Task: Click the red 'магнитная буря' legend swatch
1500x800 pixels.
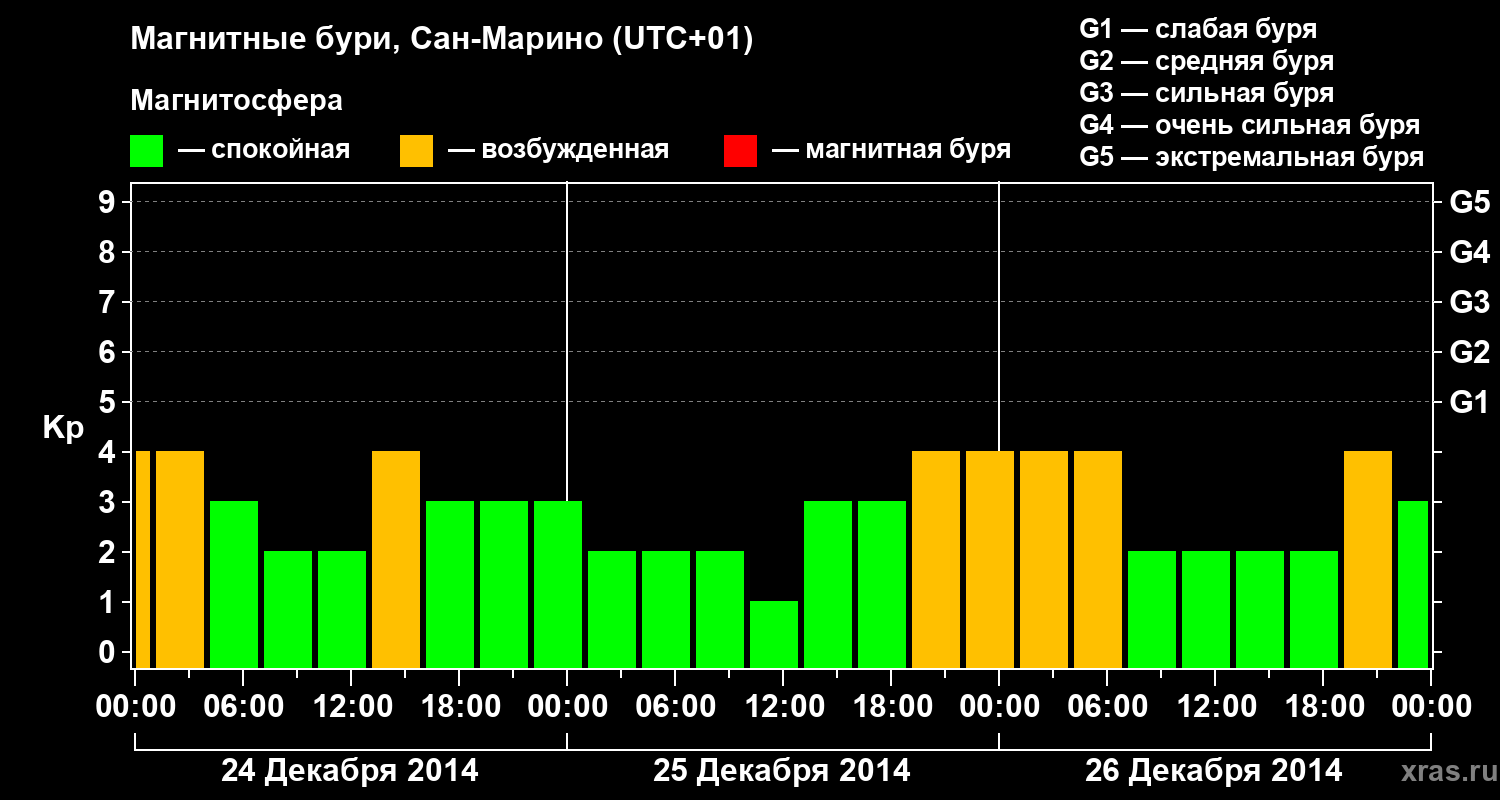Action: tap(740, 151)
